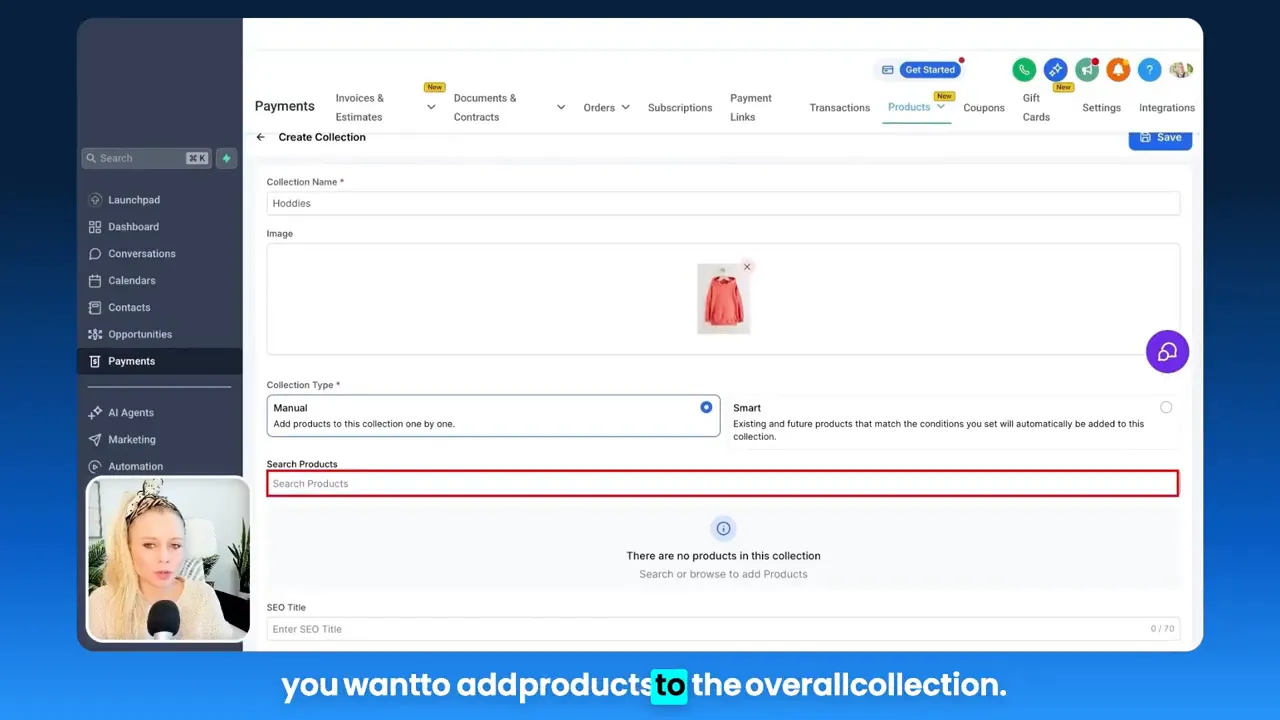Image resolution: width=1280 pixels, height=720 pixels.
Task: Open AI Agents in the sidebar
Action: click(131, 413)
